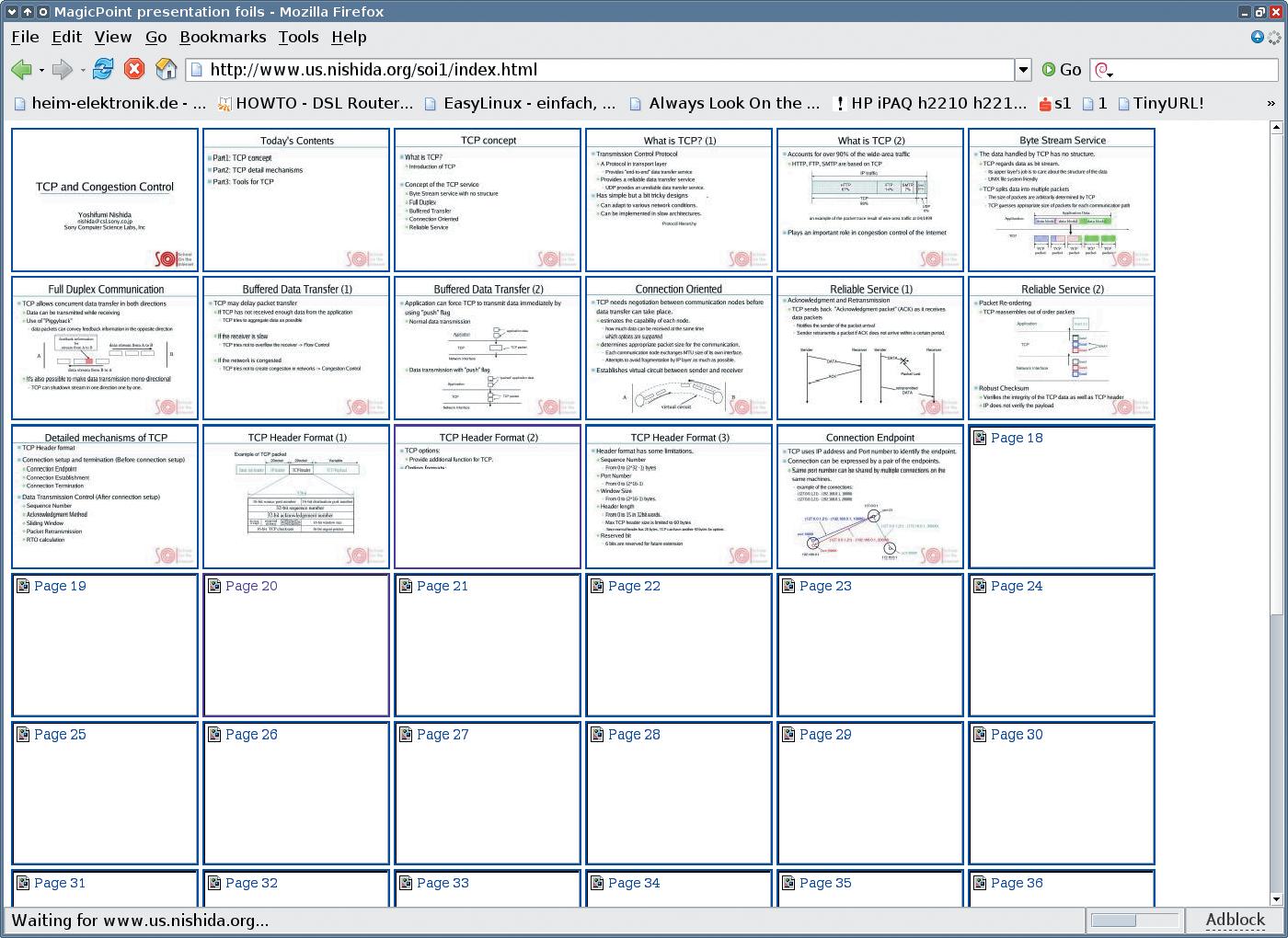
Task: Open the Help menu
Action: pyautogui.click(x=349, y=37)
